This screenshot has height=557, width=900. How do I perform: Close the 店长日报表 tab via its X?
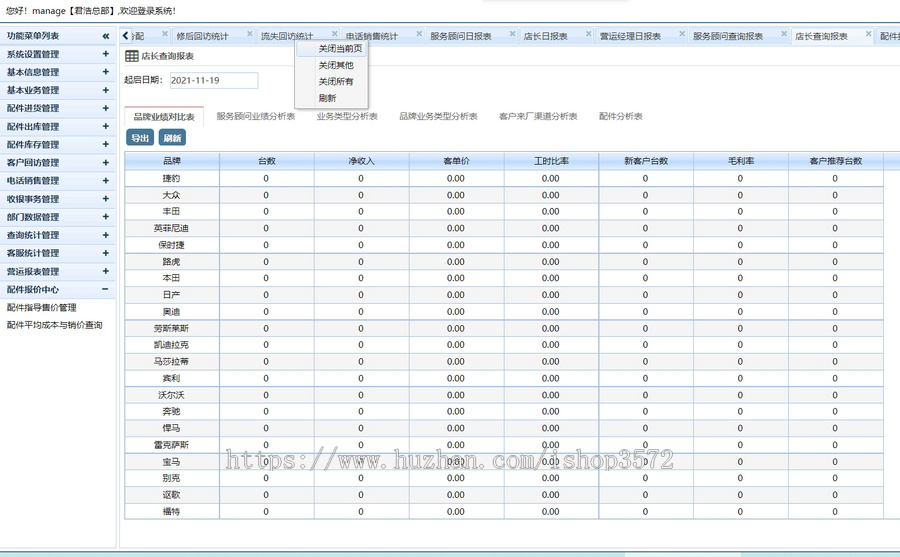coord(588,34)
